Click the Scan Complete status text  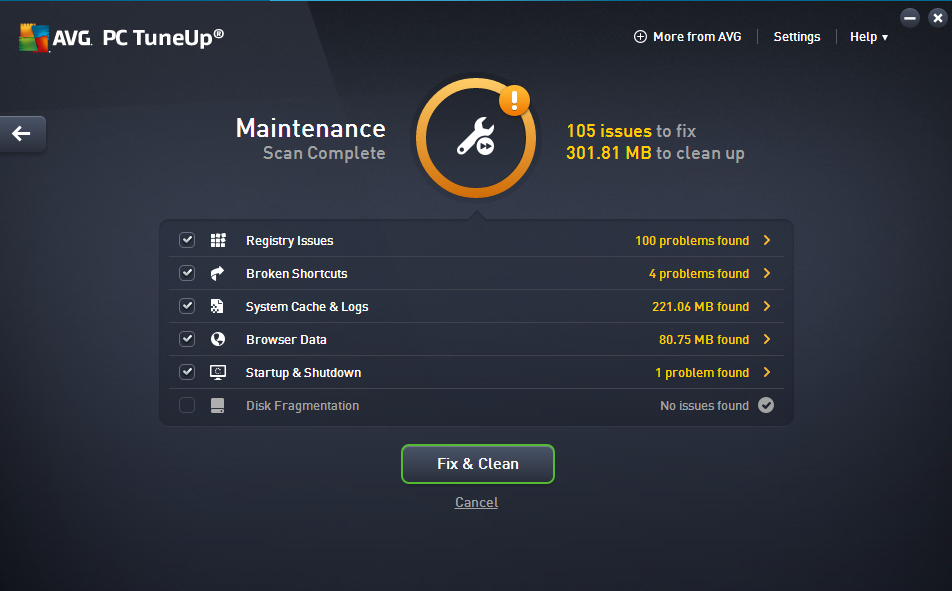[324, 153]
